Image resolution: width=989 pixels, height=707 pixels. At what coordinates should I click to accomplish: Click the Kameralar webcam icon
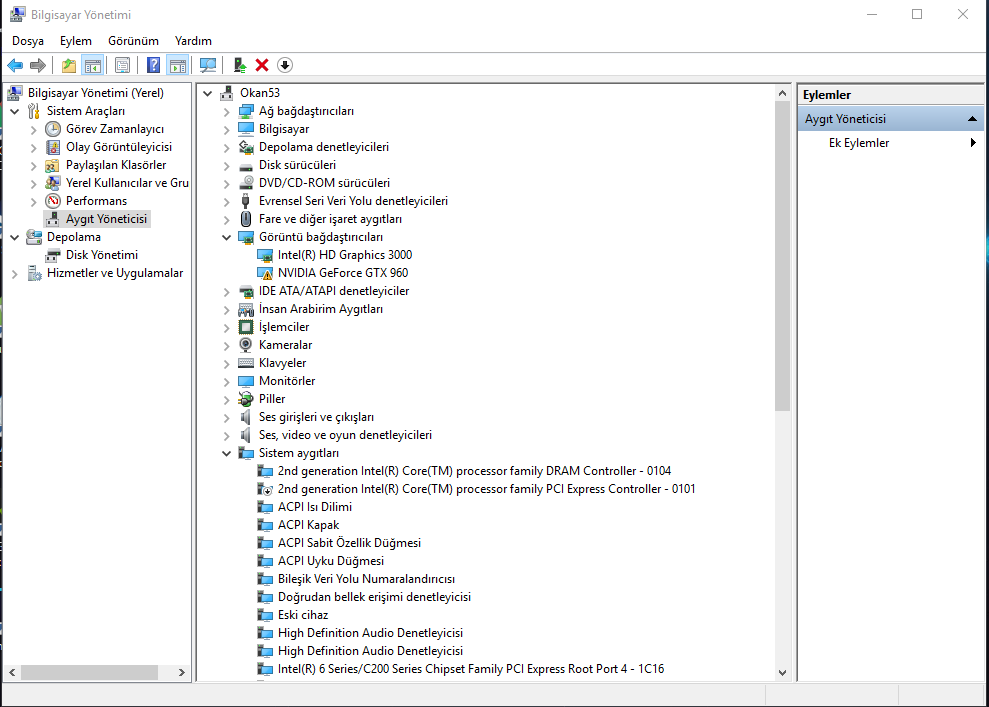[245, 345]
